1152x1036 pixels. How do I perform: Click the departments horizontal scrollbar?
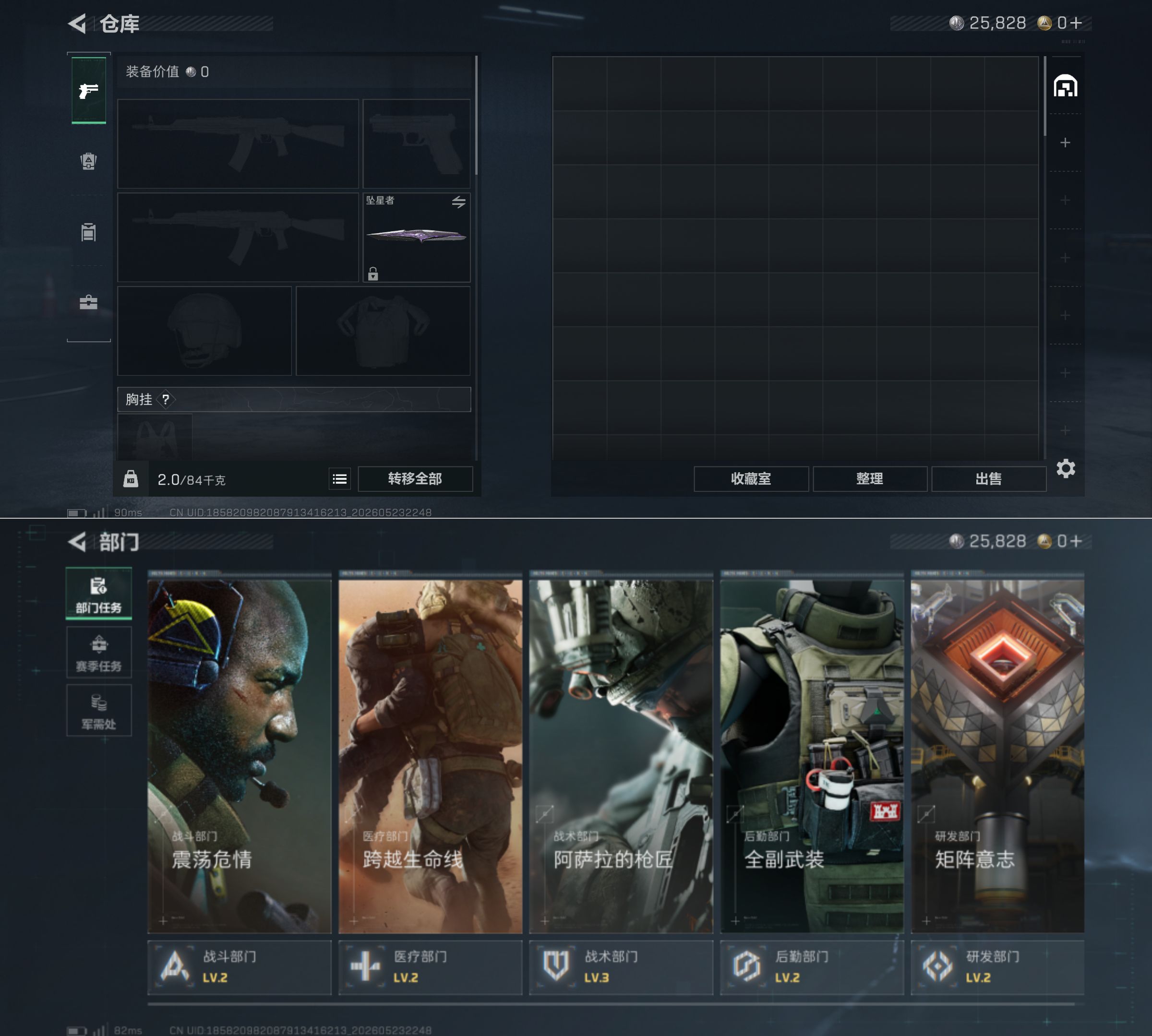[x=611, y=1004]
